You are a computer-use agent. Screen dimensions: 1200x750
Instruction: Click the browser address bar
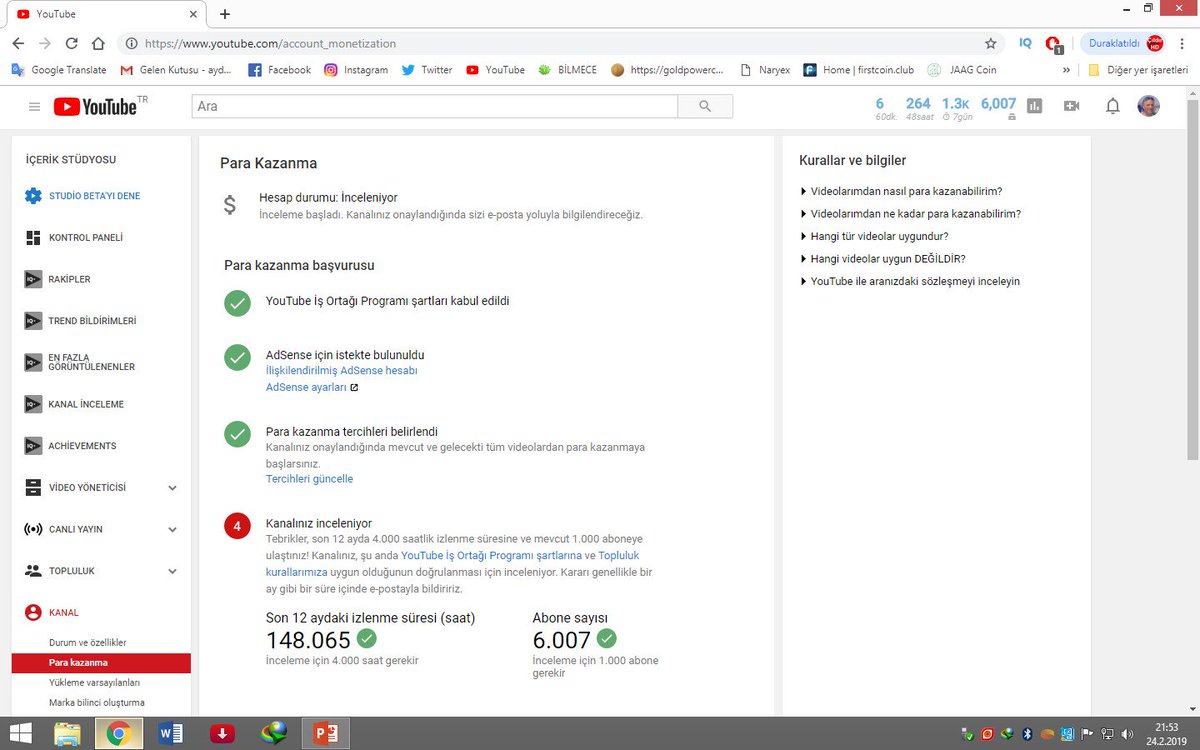coord(560,43)
